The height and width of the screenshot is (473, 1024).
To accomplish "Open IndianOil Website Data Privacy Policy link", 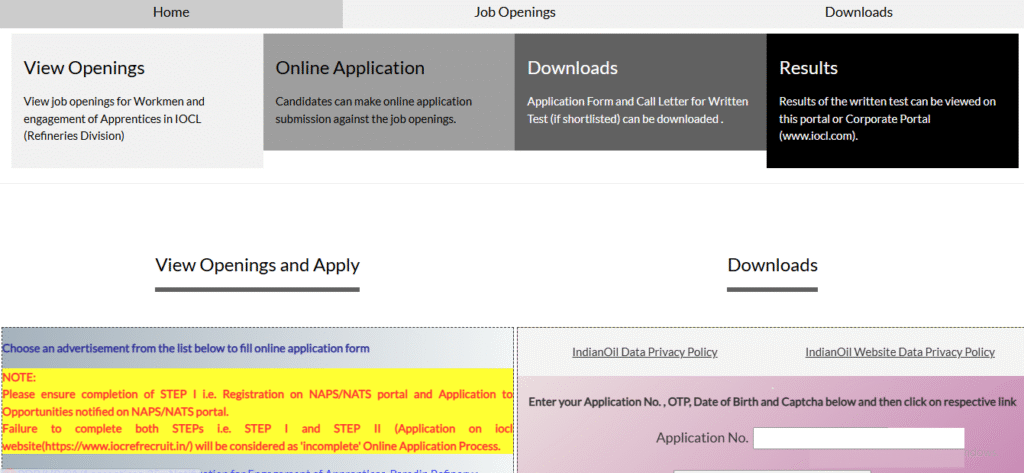I will 899,352.
